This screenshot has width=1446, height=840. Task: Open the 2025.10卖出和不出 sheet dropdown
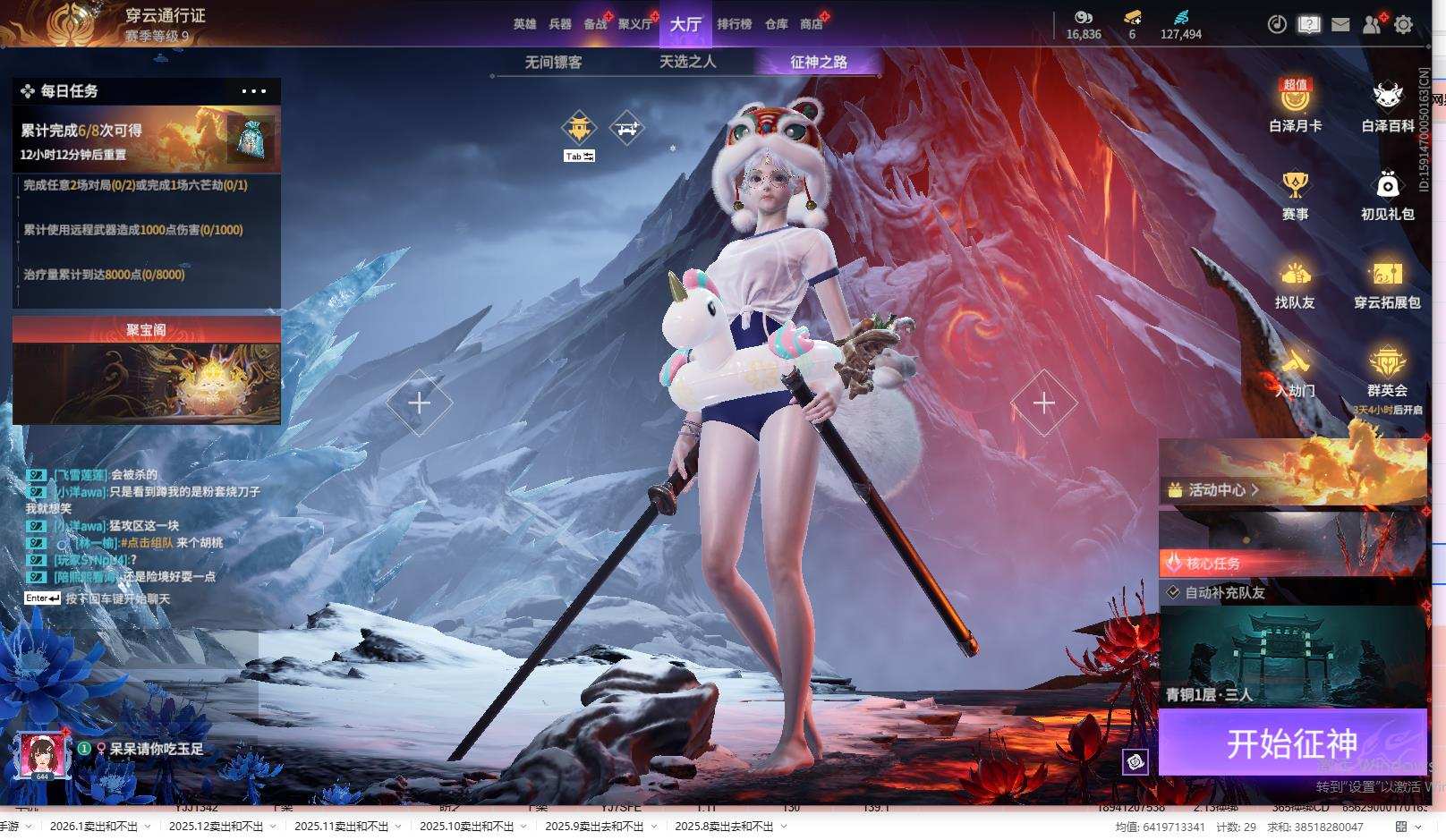coord(523,827)
